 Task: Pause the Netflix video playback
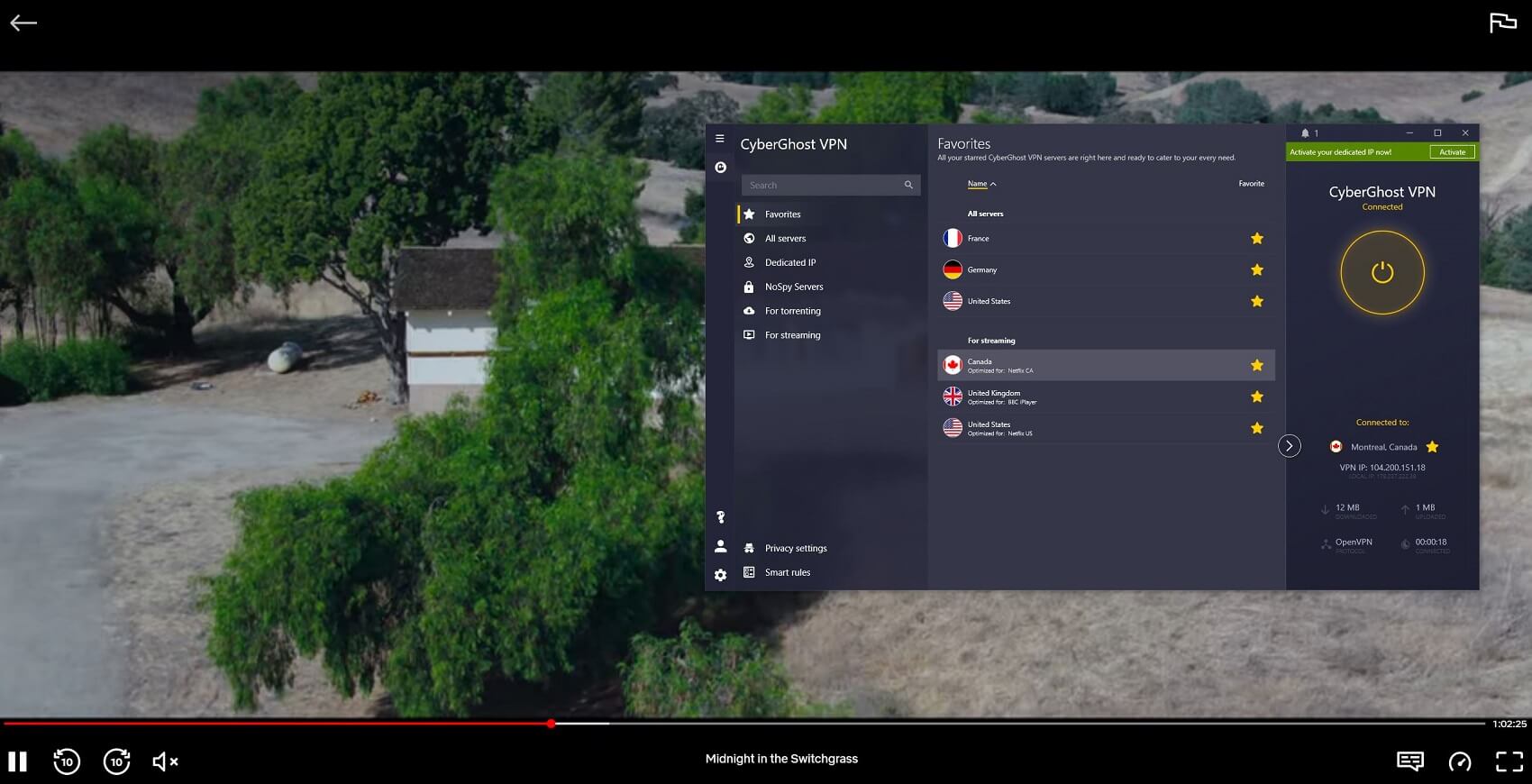click(x=17, y=761)
